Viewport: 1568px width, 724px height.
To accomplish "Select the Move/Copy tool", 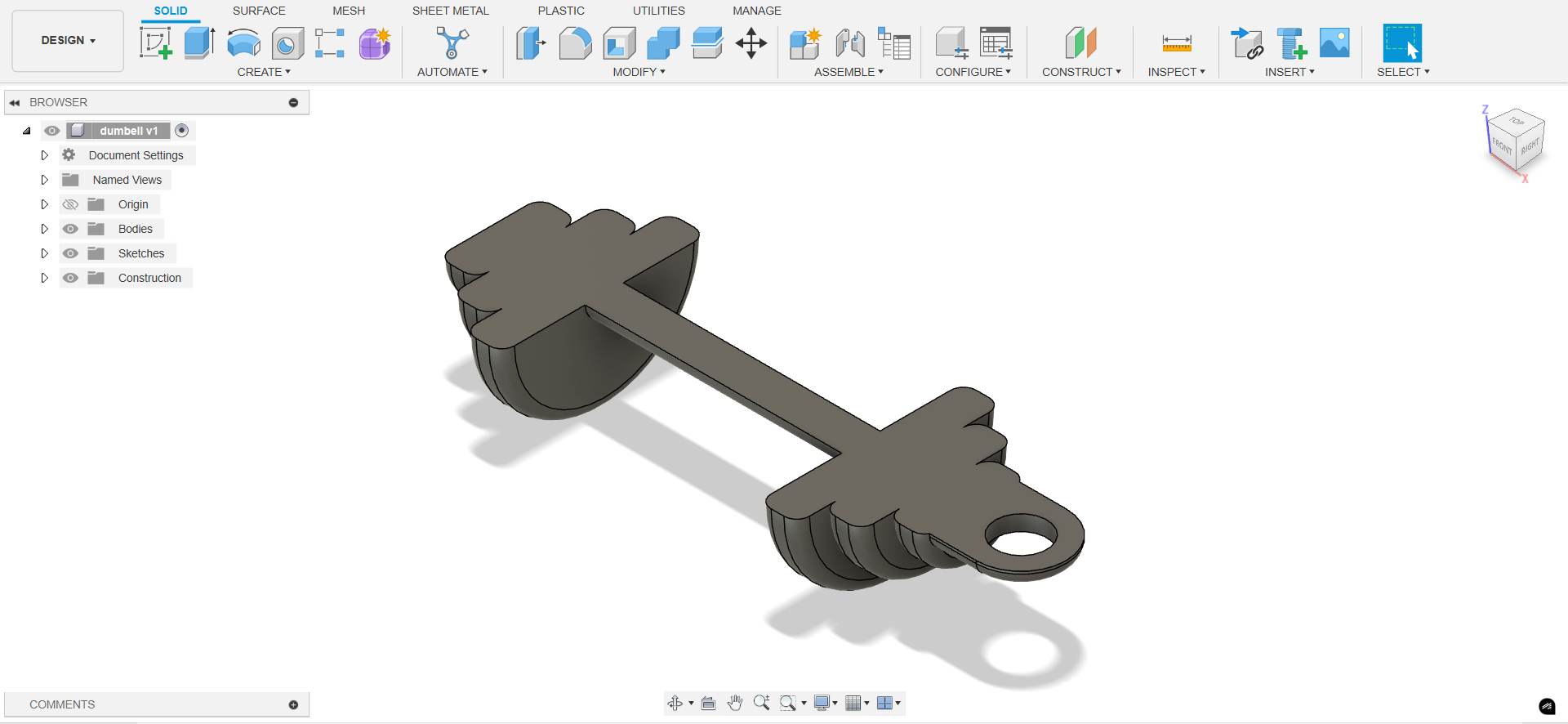I will pyautogui.click(x=751, y=43).
